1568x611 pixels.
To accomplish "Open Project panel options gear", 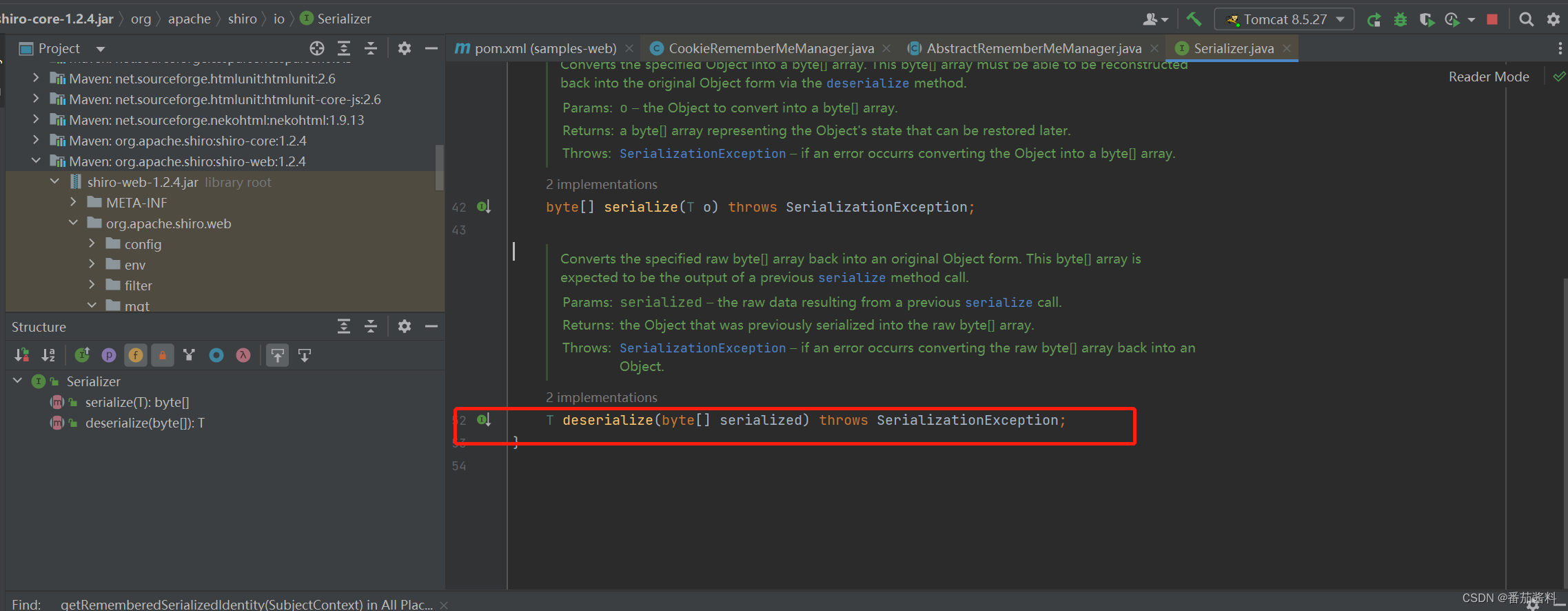I will (x=405, y=48).
